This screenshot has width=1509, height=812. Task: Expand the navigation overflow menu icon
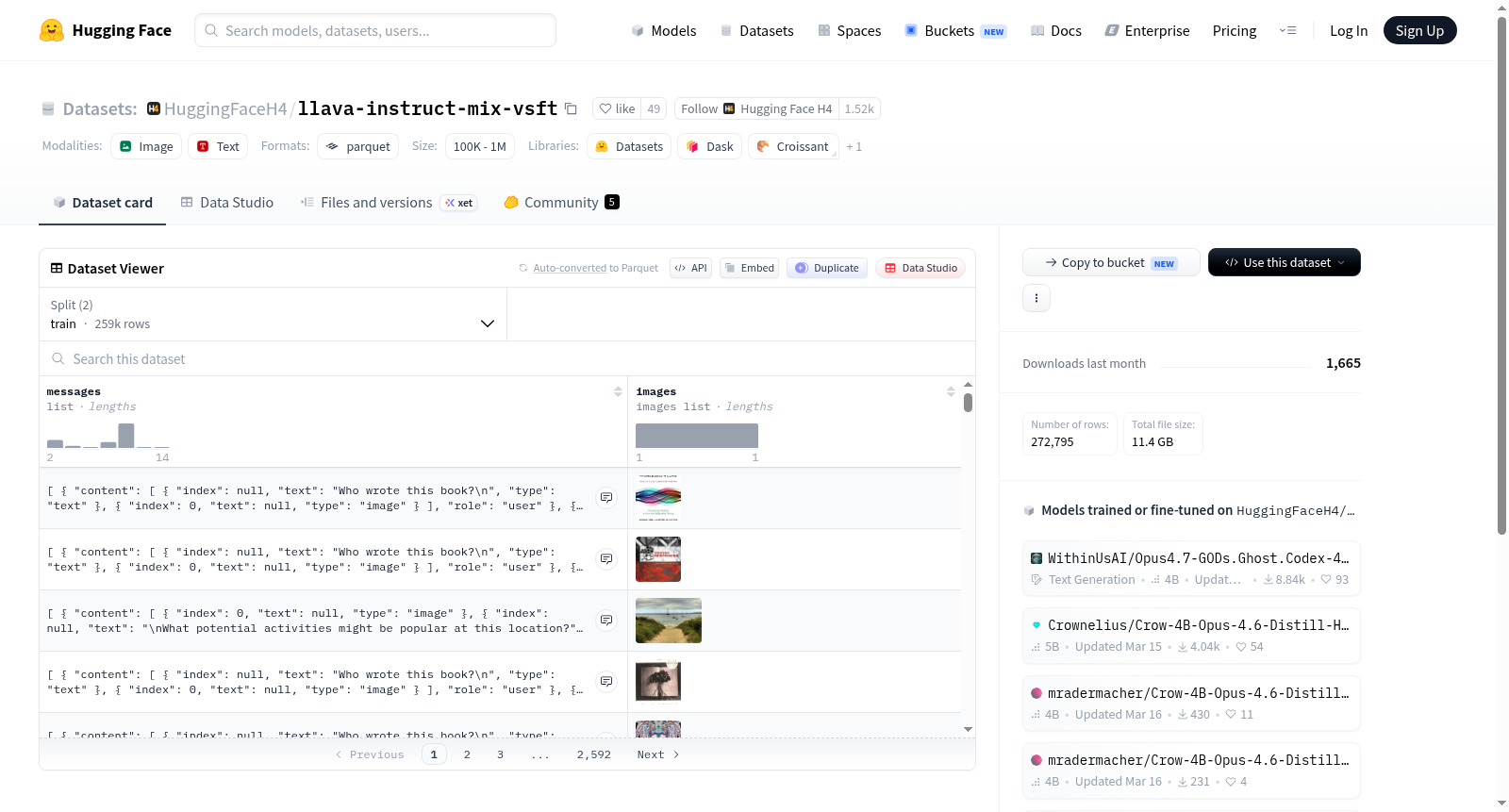pos(1287,30)
